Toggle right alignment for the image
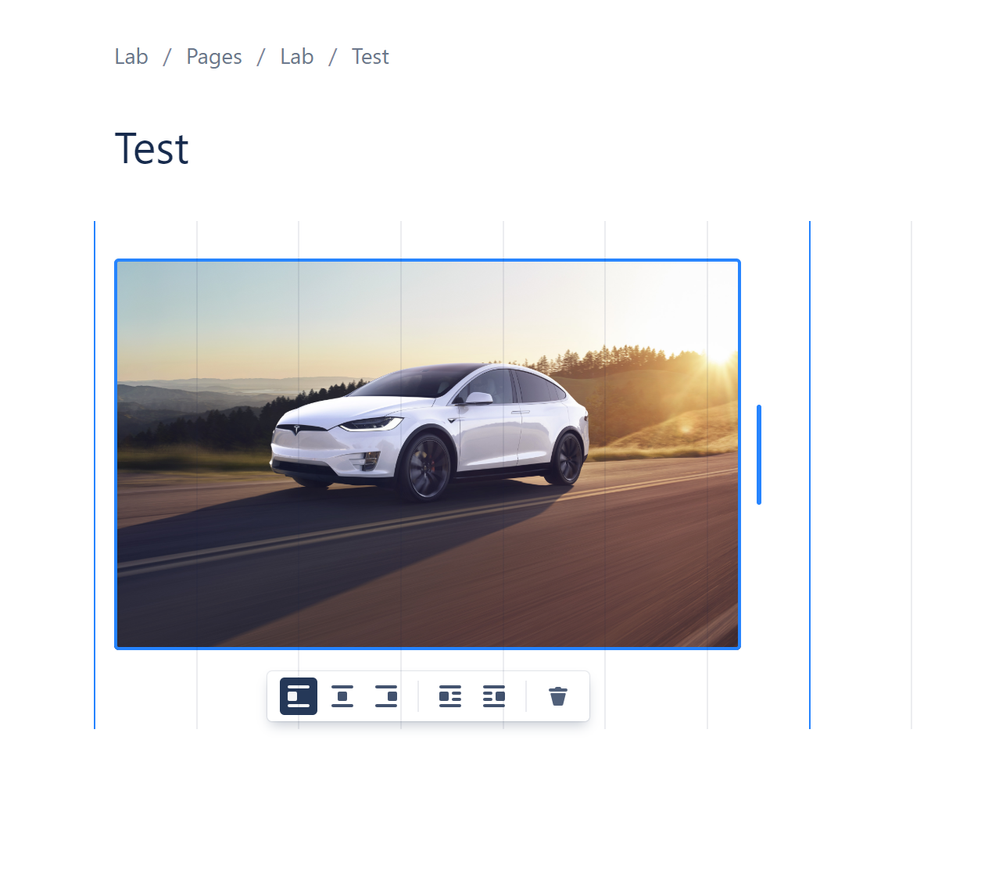Viewport: 999px width, 886px height. point(387,696)
